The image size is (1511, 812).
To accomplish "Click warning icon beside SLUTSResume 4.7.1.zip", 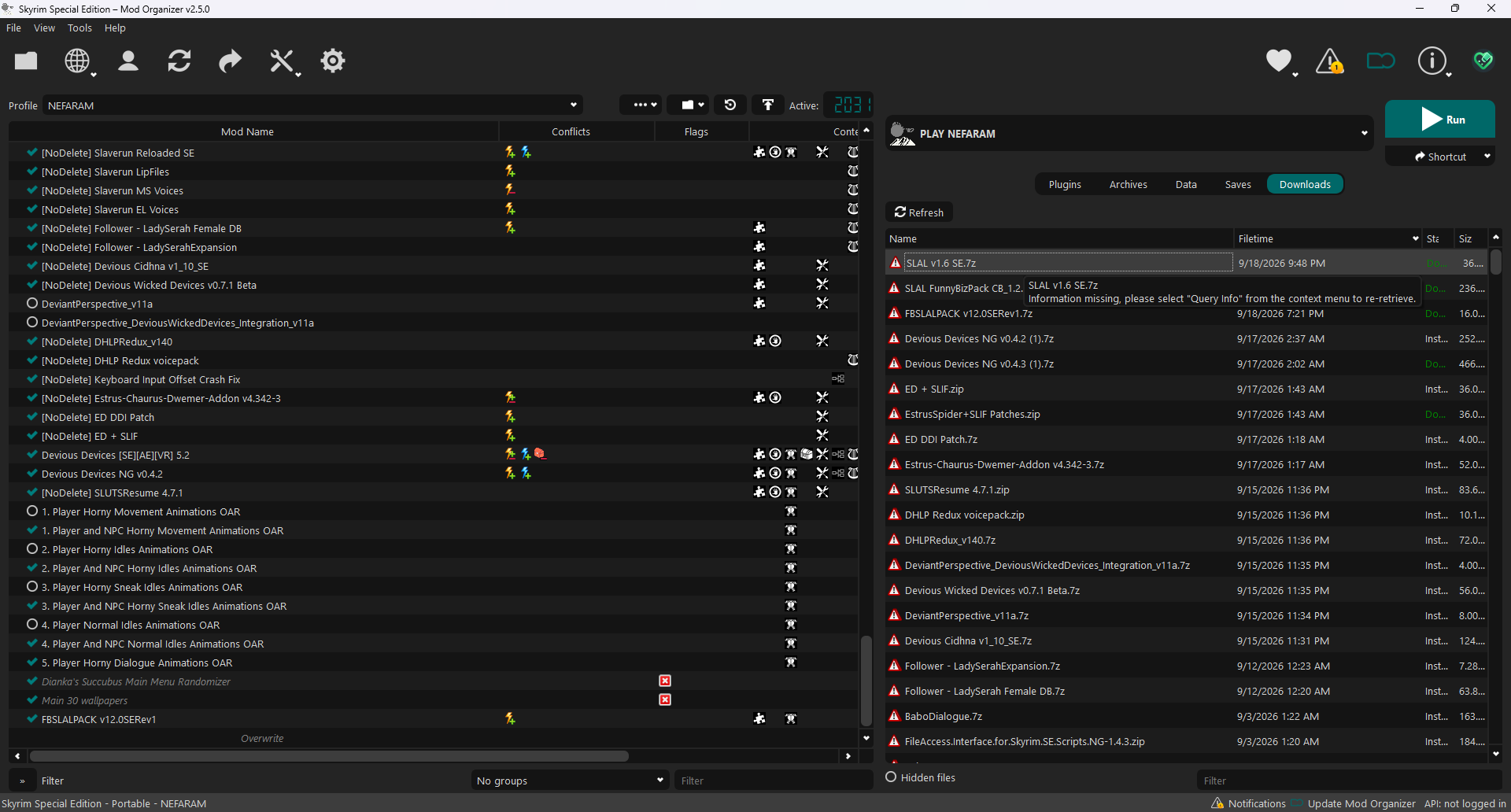I will [x=894, y=489].
